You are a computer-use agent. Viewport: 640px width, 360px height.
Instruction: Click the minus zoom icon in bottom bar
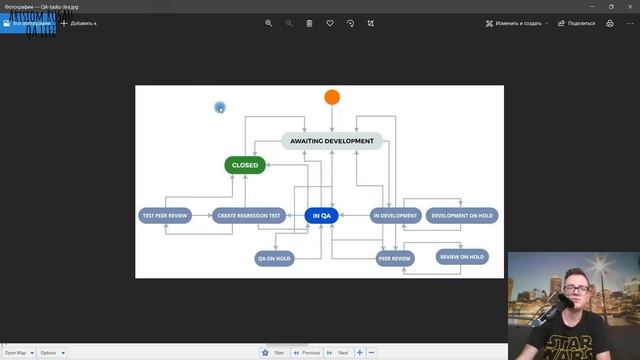(371, 352)
